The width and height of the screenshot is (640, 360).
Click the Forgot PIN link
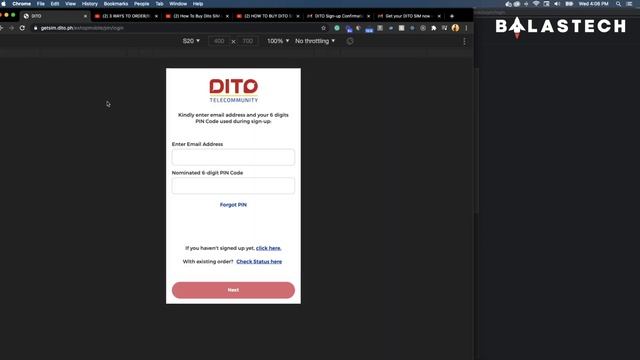[x=233, y=205]
